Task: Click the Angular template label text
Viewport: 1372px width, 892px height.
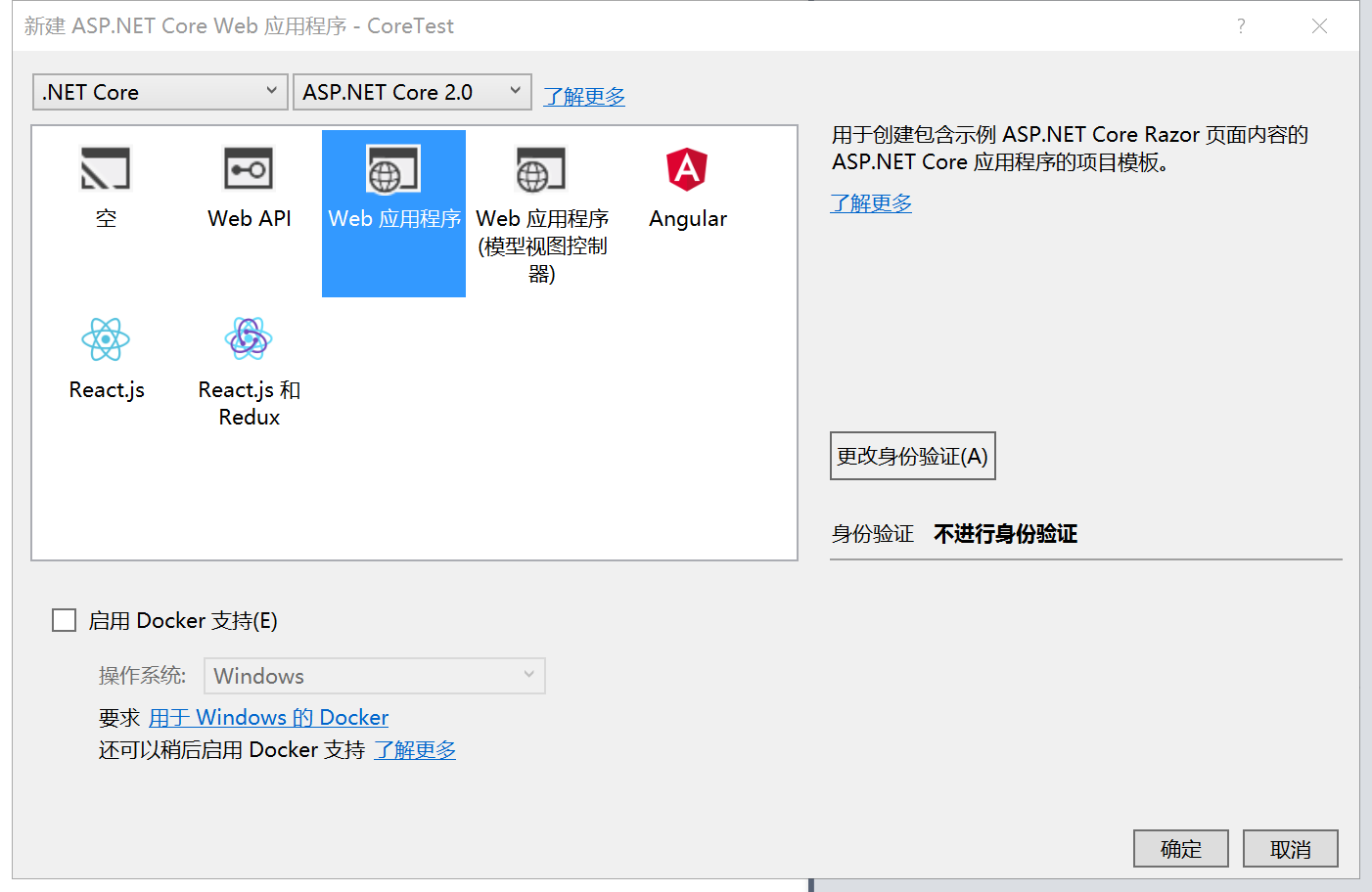Action: click(688, 219)
